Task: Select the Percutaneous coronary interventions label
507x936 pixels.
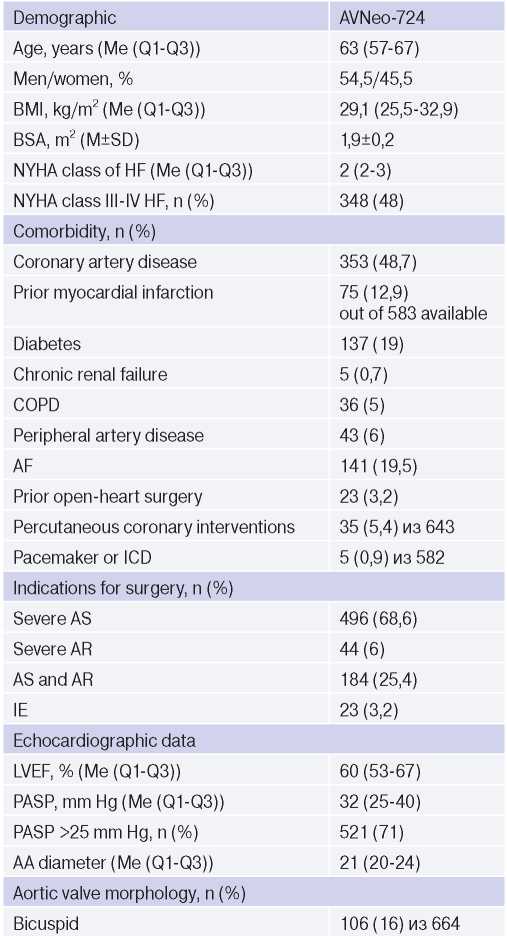Action: pyautogui.click(x=154, y=527)
